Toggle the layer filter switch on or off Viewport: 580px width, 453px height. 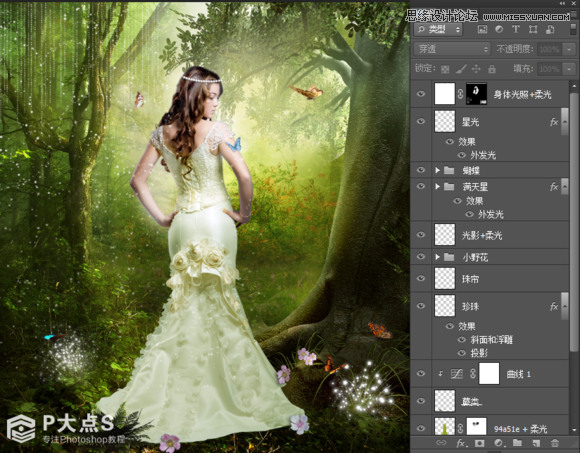pos(573,30)
